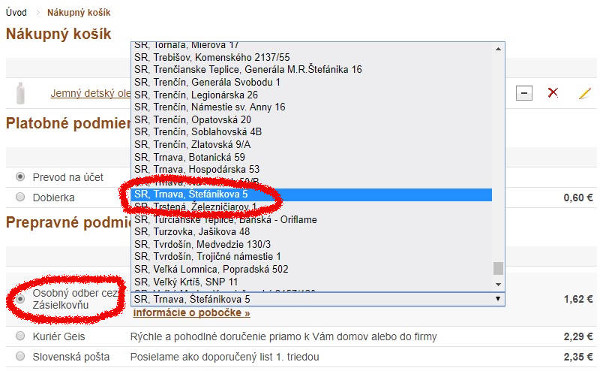The width and height of the screenshot is (600, 371).
Task: Select Slovenská pošta delivery option
Action: [20, 356]
